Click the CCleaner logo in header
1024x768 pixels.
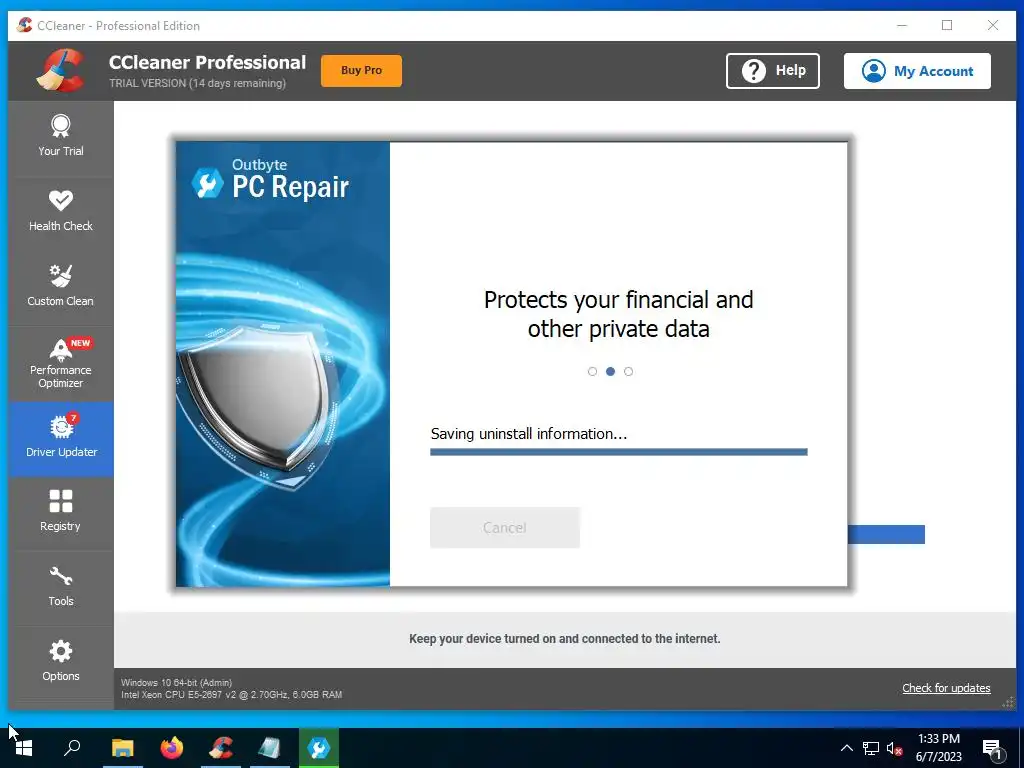pos(60,71)
